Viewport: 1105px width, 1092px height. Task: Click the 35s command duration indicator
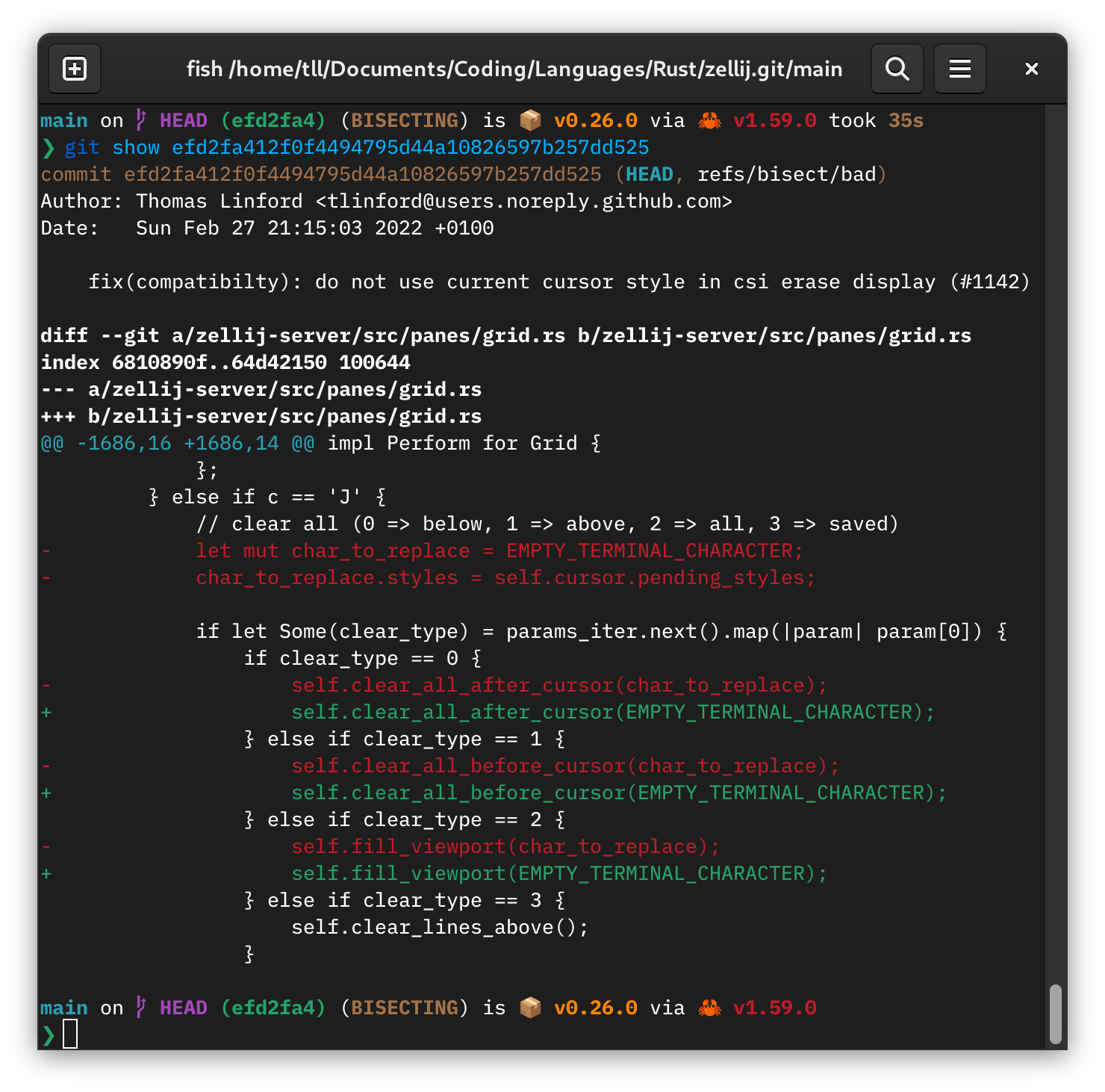coord(906,120)
